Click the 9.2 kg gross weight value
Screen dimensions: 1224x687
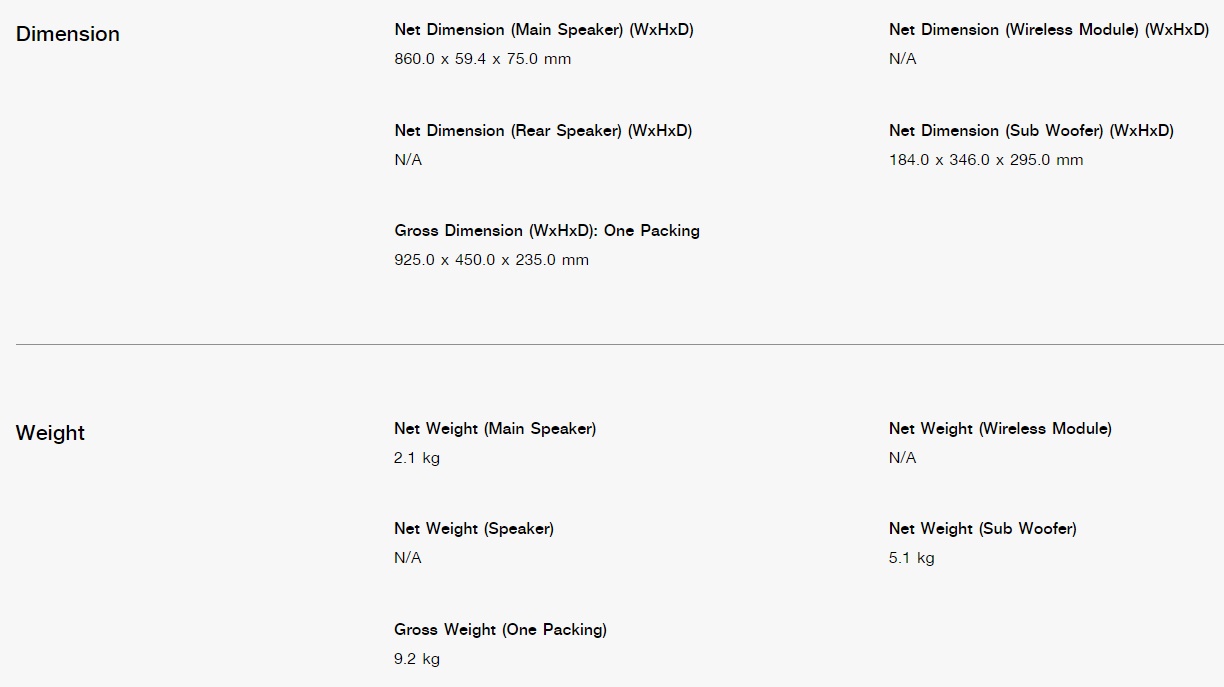tap(417, 659)
